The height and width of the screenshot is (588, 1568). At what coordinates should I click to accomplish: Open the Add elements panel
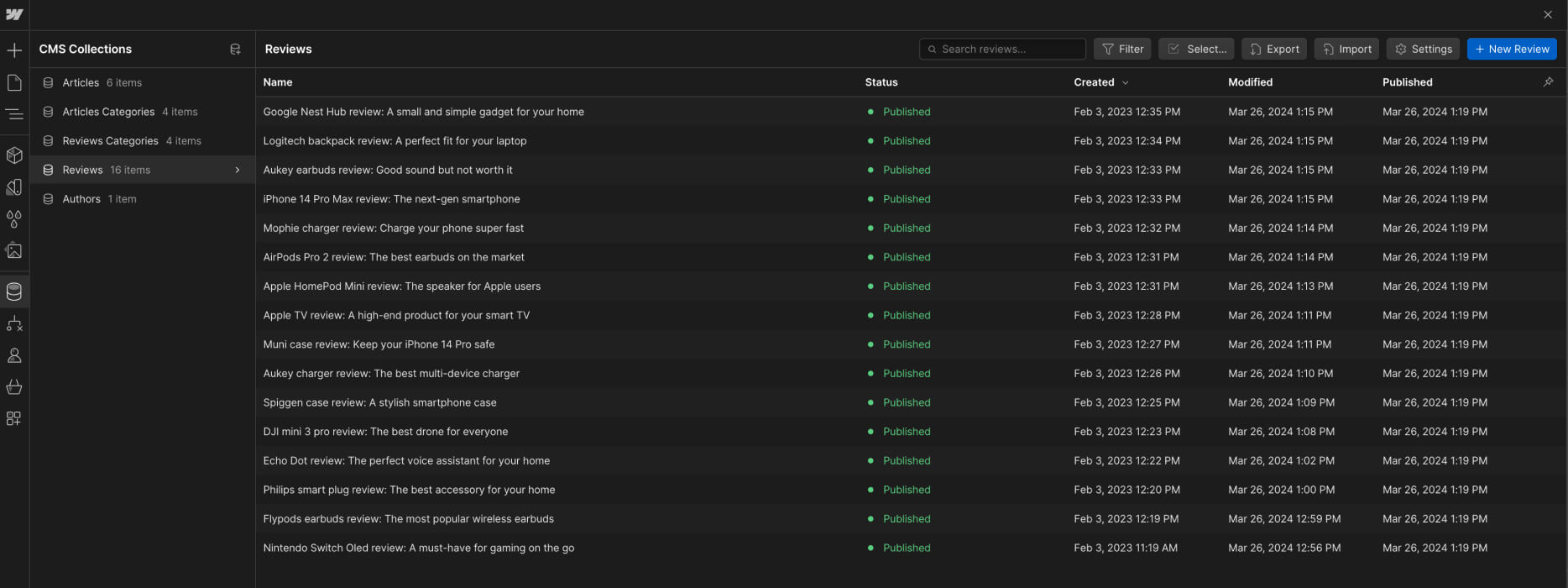pos(14,51)
